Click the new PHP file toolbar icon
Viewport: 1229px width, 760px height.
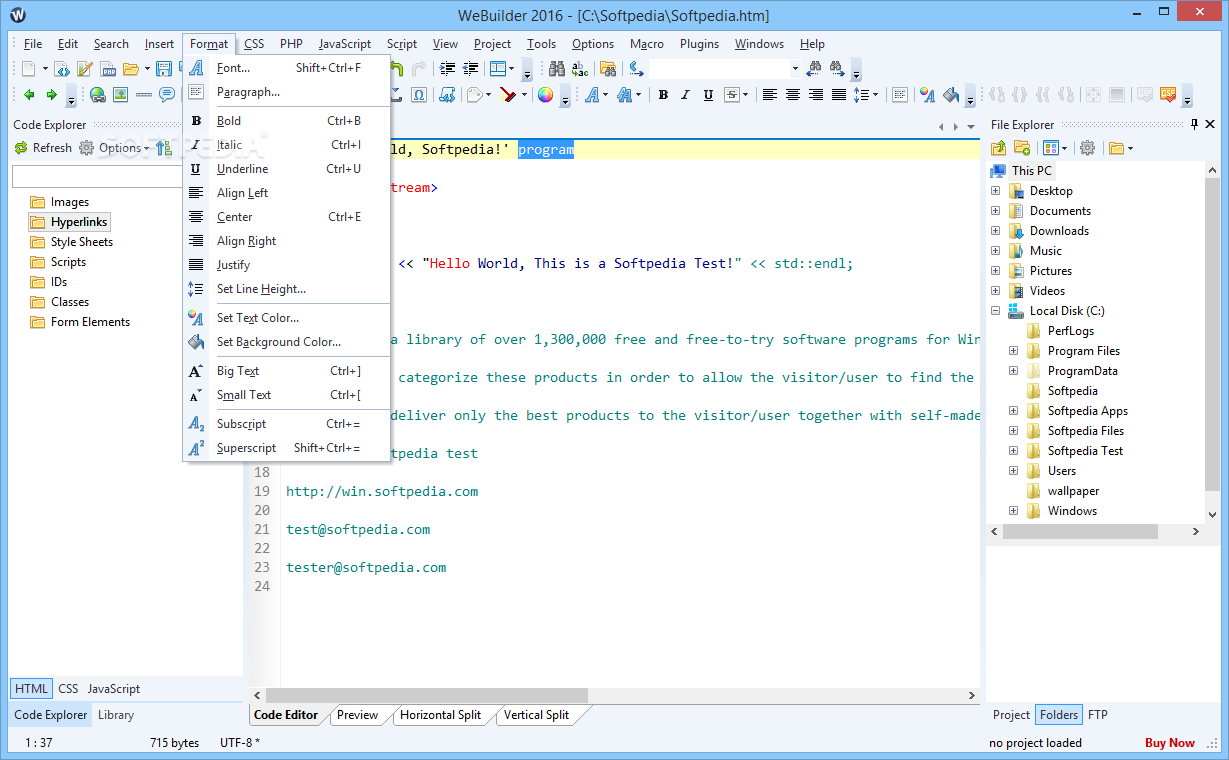[108, 69]
